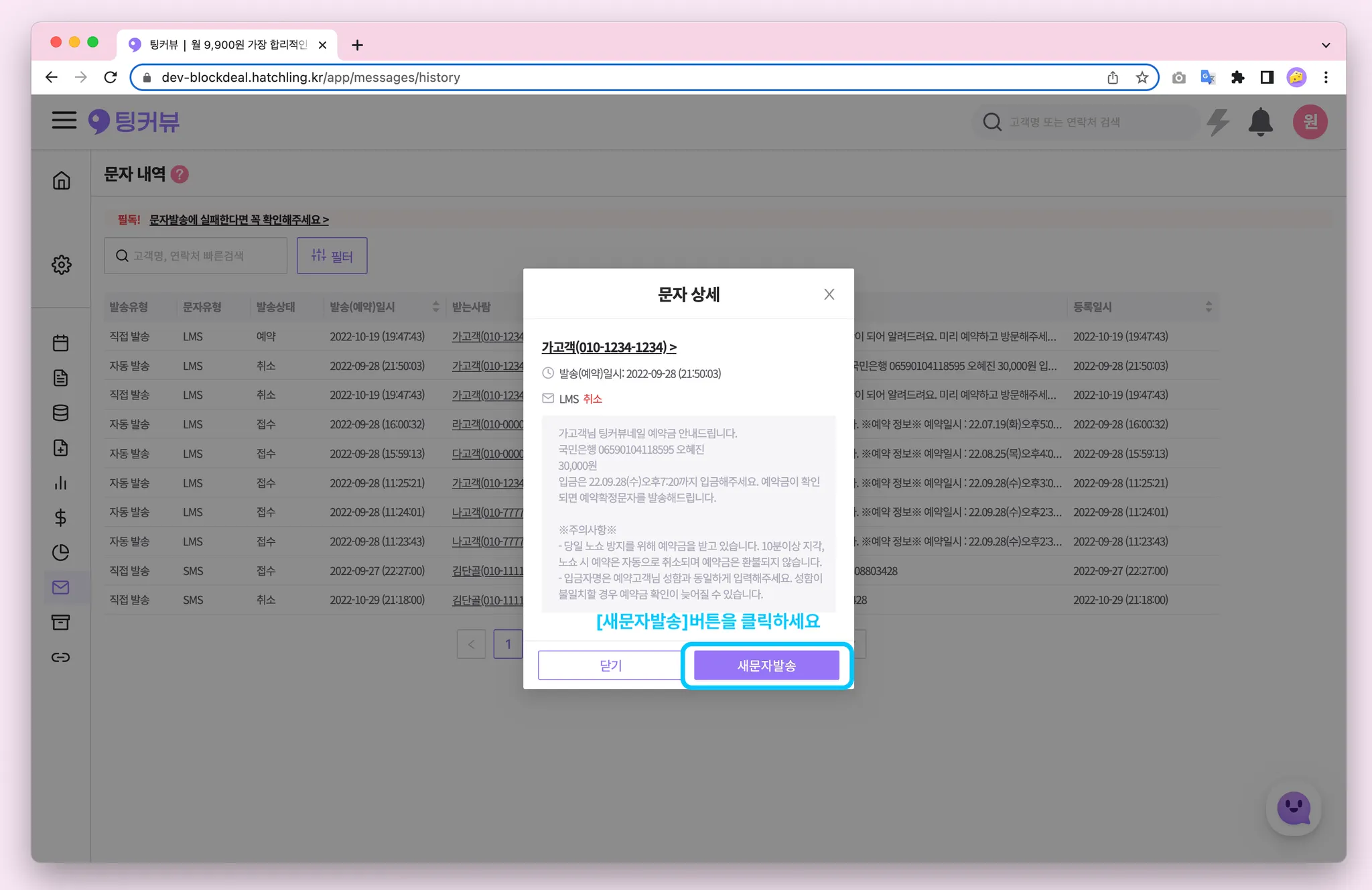Sort by 발송(예약)일시 column arrows

(436, 307)
